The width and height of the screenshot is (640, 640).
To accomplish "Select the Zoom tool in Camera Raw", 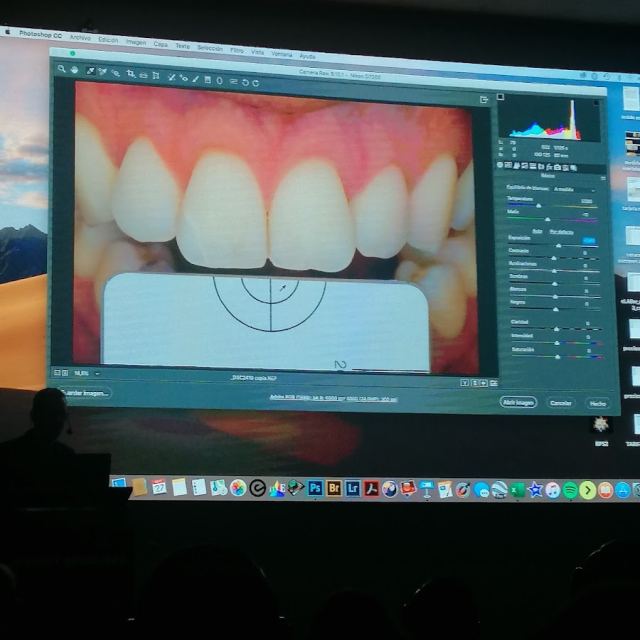I will click(62, 69).
